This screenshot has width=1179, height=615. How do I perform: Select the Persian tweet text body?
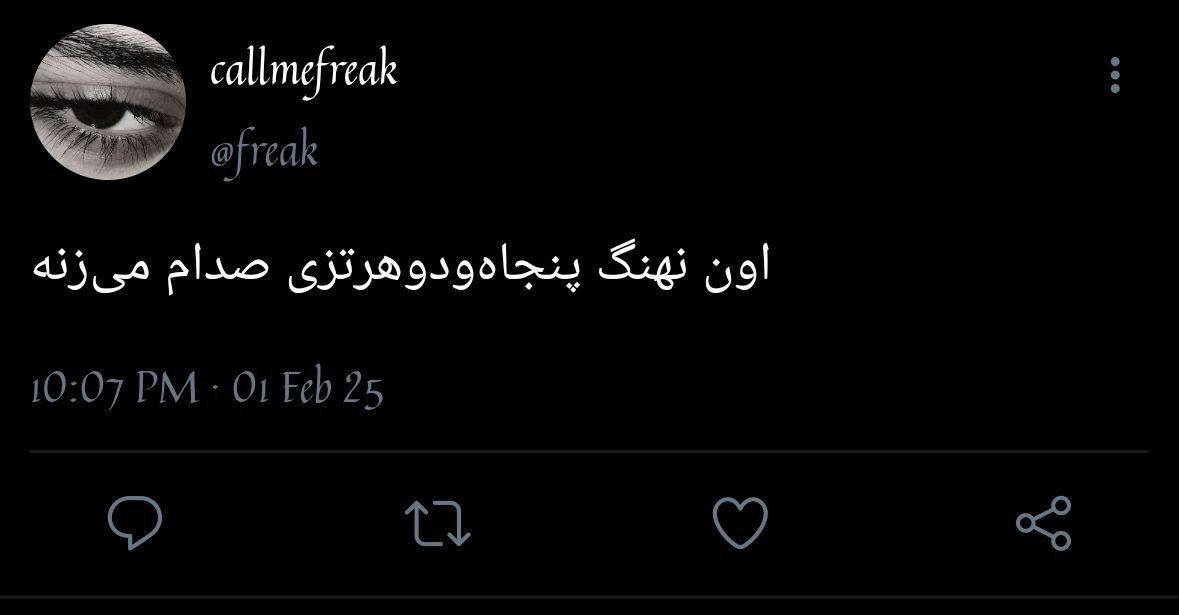coord(402,268)
